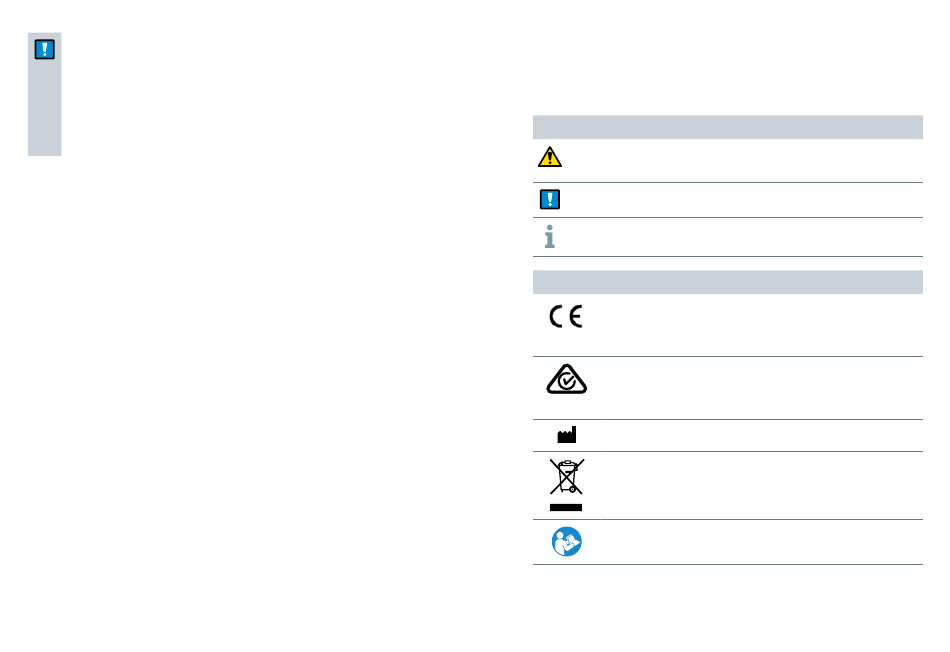This screenshot has width=950, height=652.
Task: Click the gray information 'i' icon
Action: point(549,236)
